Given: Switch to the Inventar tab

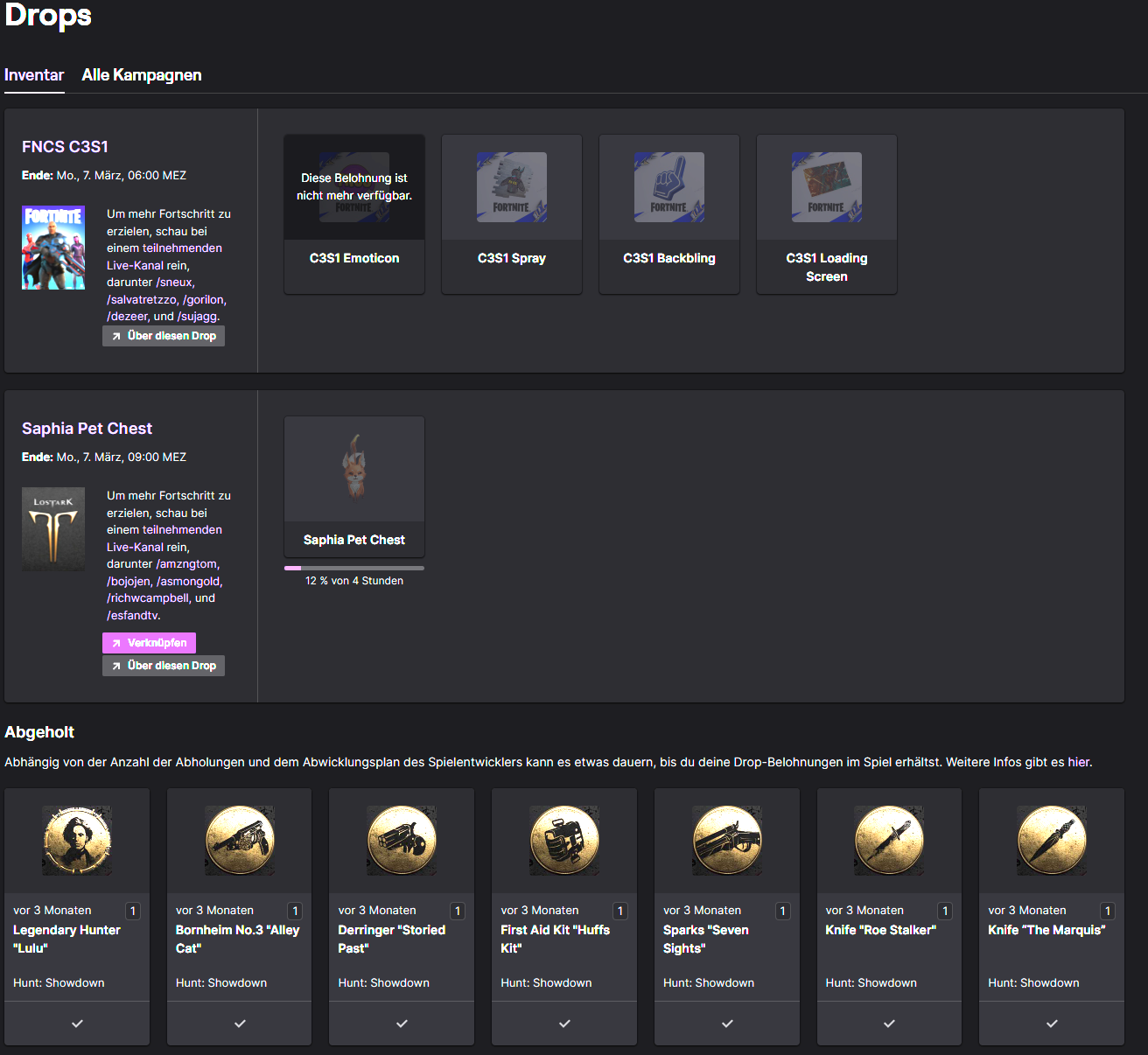Looking at the screenshot, I should pyautogui.click(x=34, y=75).
